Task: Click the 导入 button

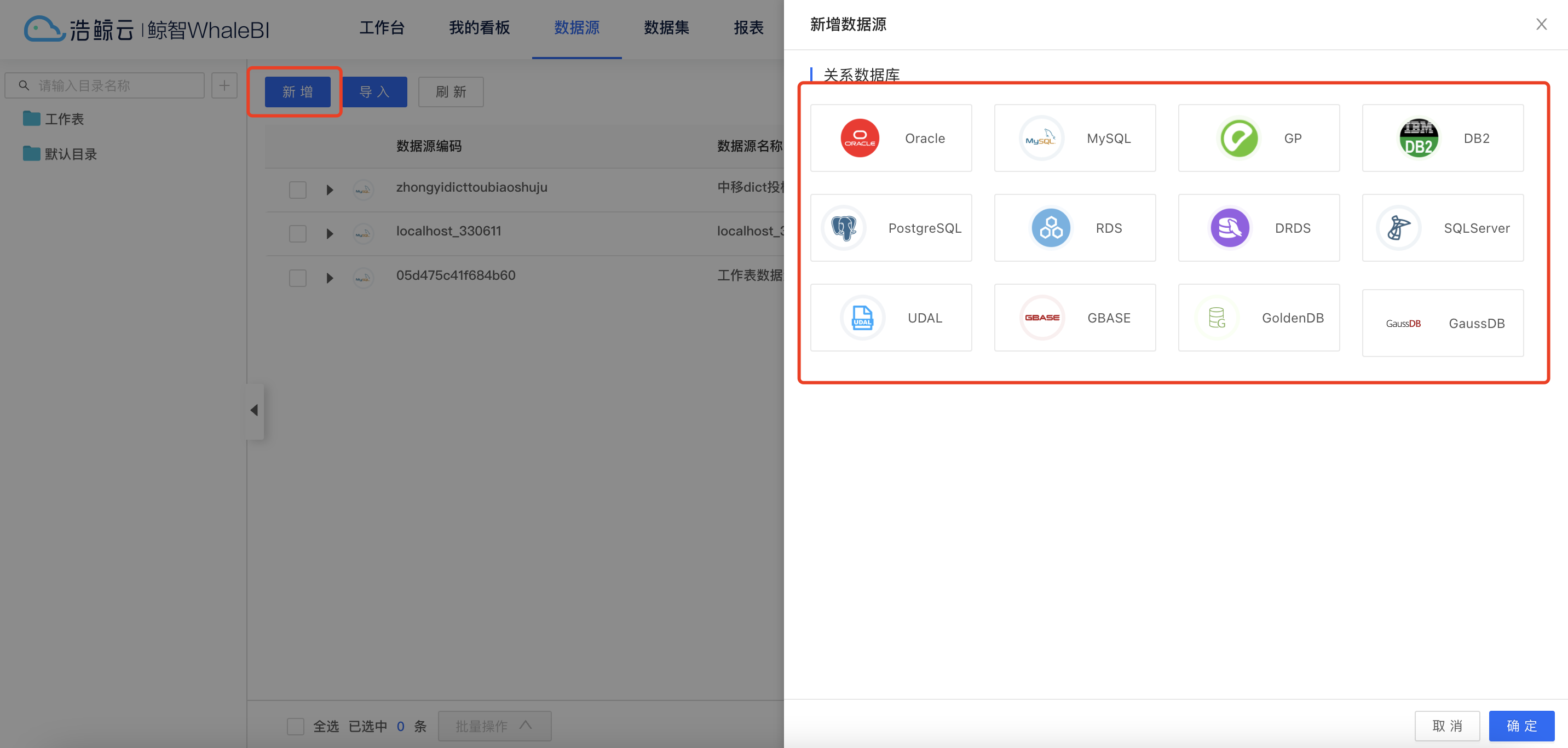Action: [374, 92]
